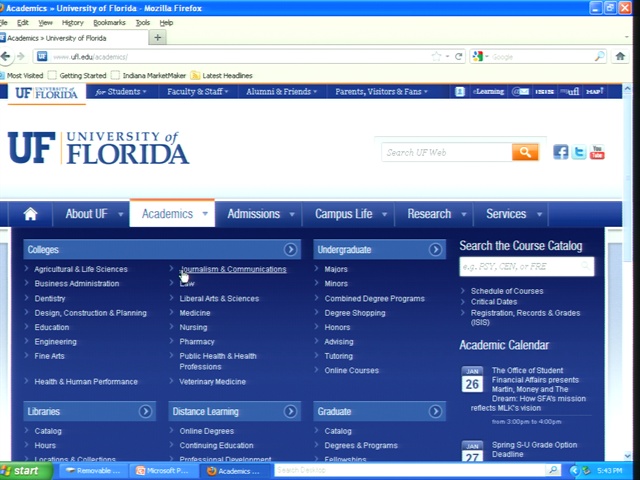Open the Liberal Arts & Sciences link
The width and height of the screenshot is (640, 480).
(x=219, y=298)
